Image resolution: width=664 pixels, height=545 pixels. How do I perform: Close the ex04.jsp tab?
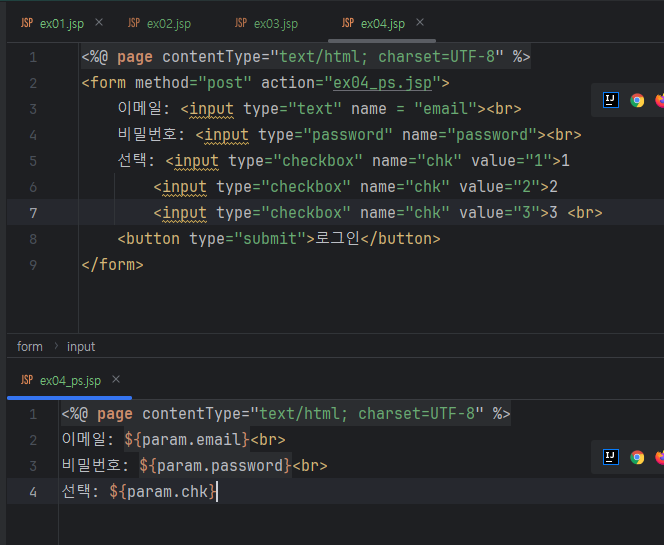(420, 22)
